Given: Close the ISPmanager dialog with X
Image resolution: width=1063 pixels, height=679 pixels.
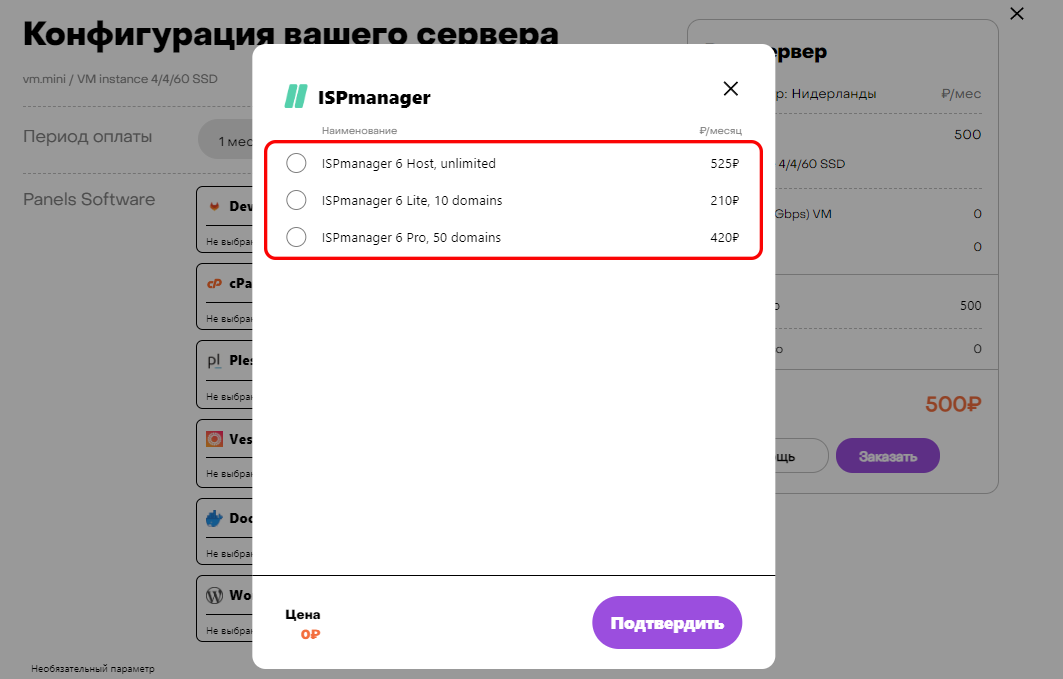Looking at the screenshot, I should (x=731, y=89).
